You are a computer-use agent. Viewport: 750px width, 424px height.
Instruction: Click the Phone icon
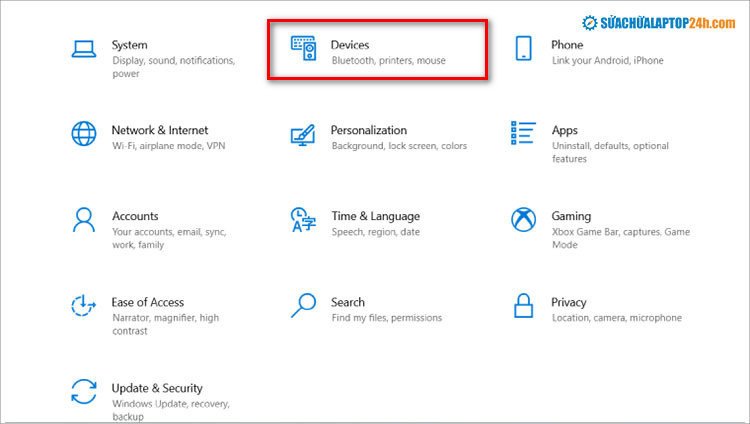[x=523, y=50]
